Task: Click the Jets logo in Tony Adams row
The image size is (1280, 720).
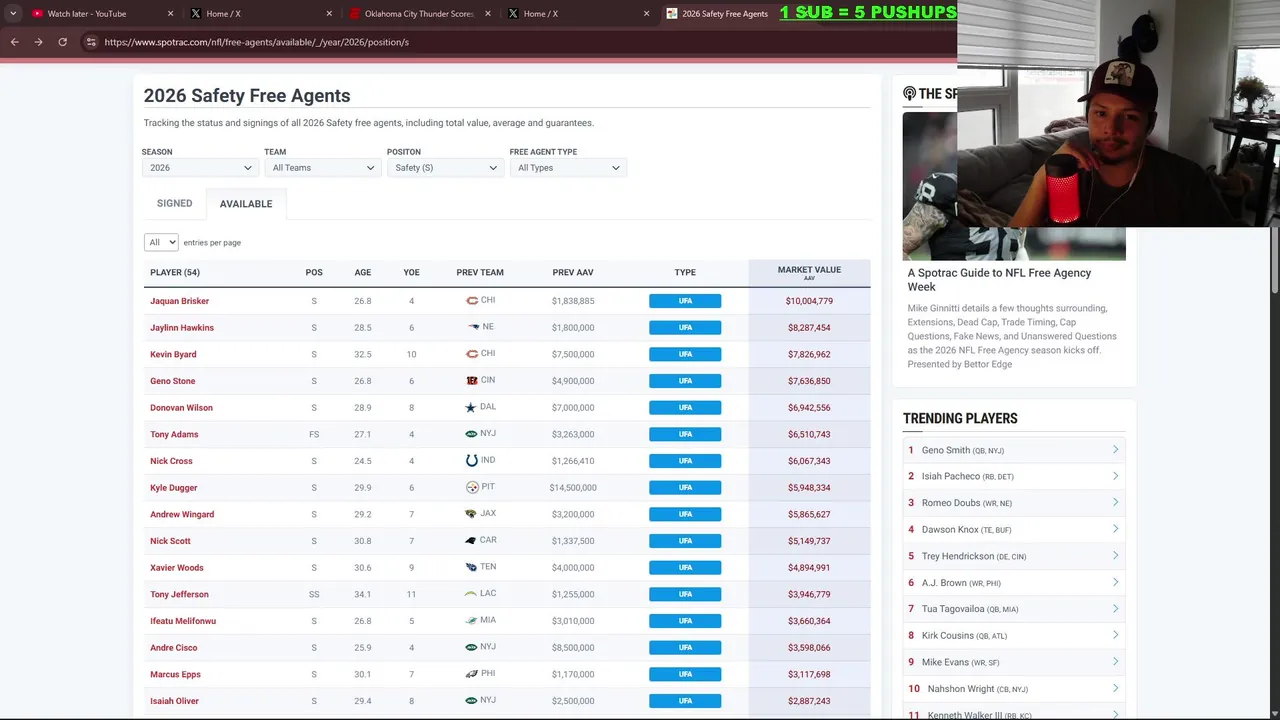Action: click(472, 434)
